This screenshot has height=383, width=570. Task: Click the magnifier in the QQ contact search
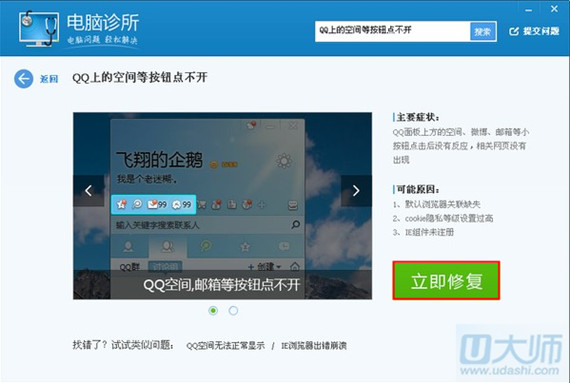296,225
